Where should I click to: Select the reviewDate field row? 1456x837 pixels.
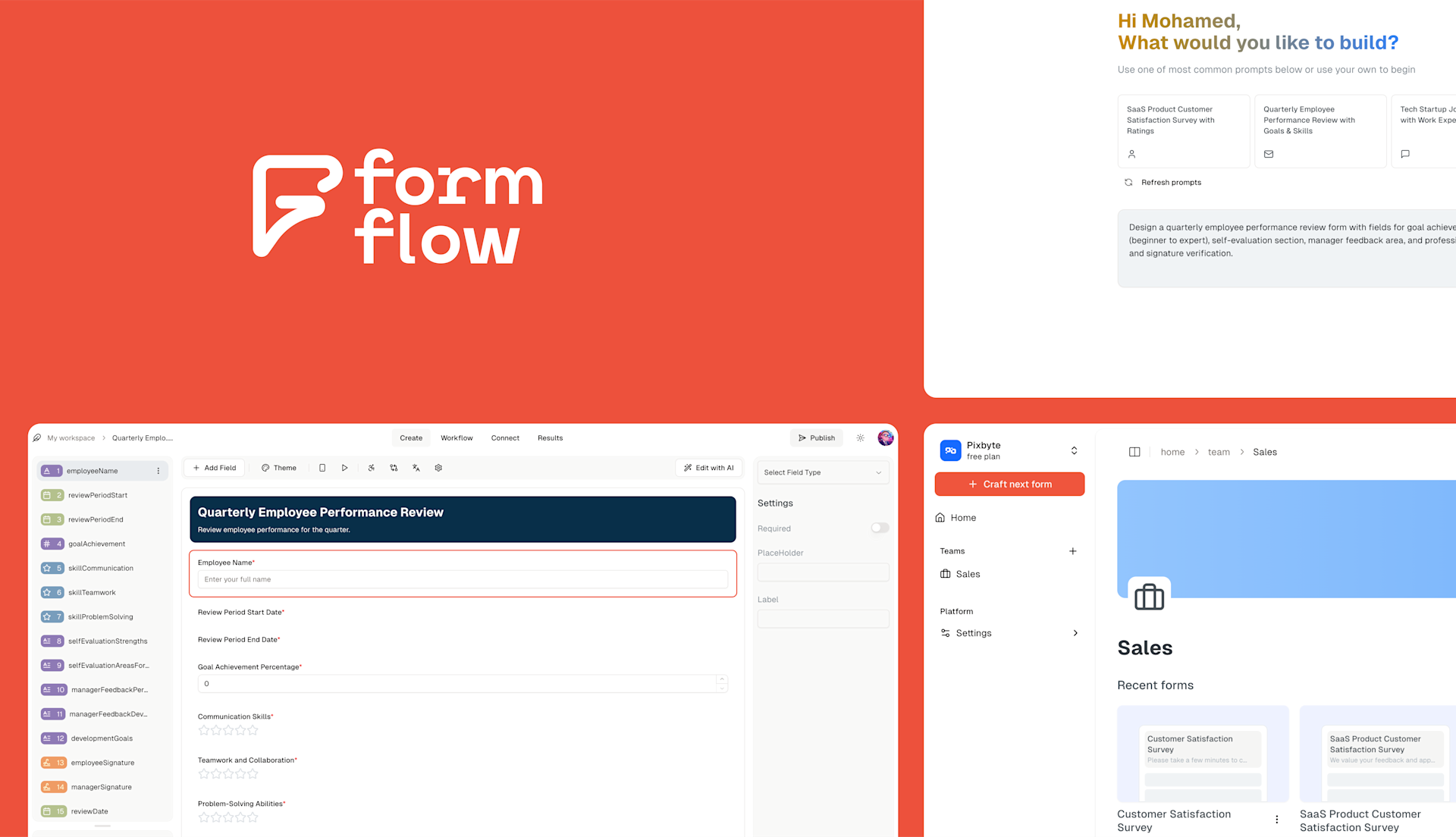pyautogui.click(x=102, y=811)
